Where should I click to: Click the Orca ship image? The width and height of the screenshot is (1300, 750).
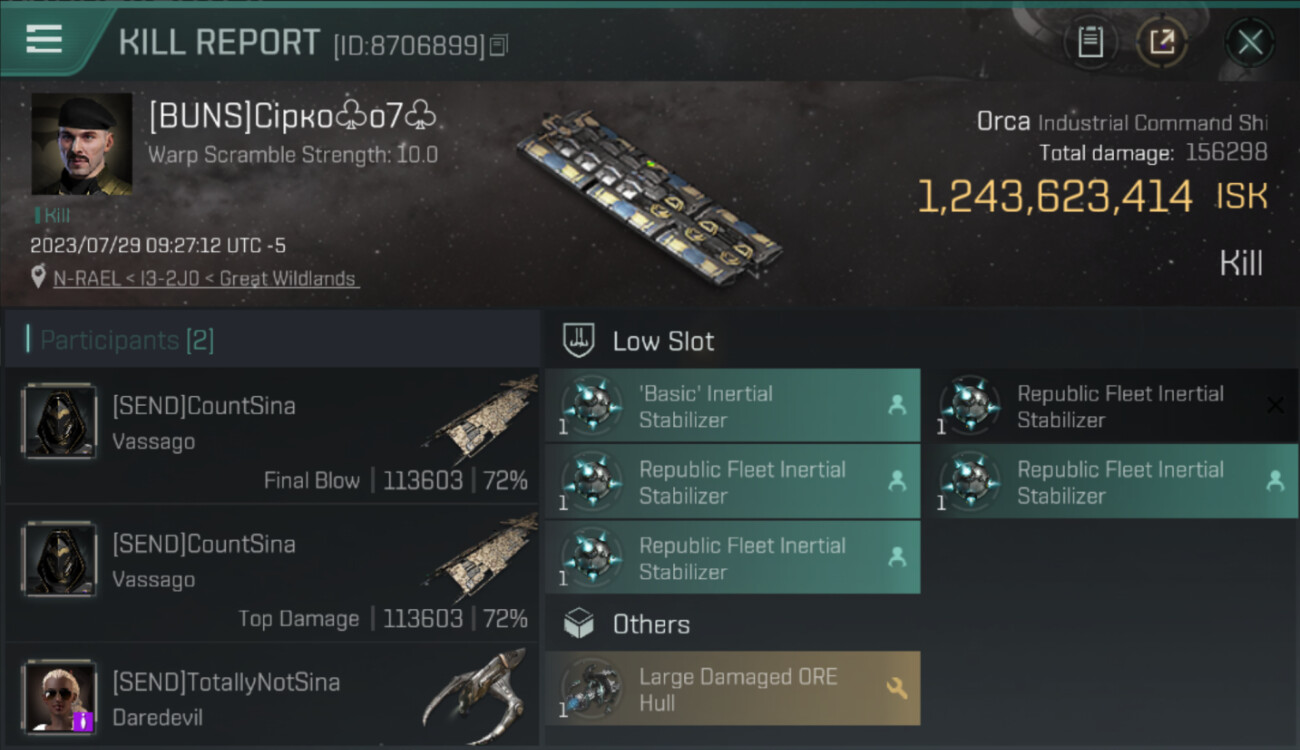coord(648,195)
